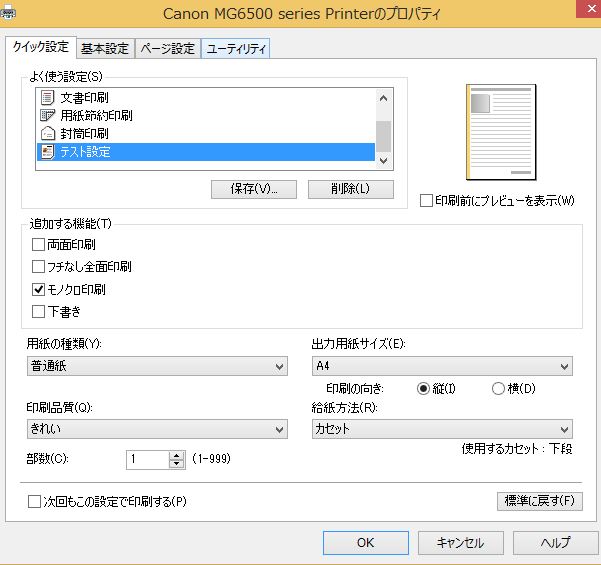Click 削除(L) delete button
The height and width of the screenshot is (565, 601).
pyautogui.click(x=351, y=189)
